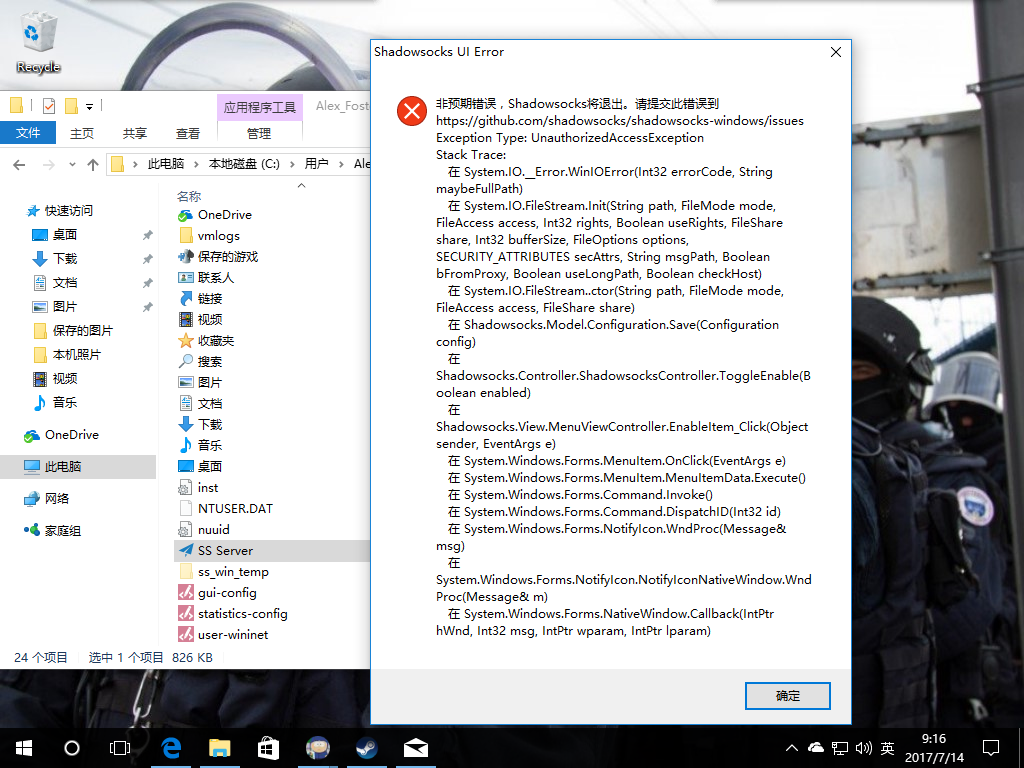The image size is (1024, 768).
Task: Select the nuuid file
Action: [x=214, y=530]
